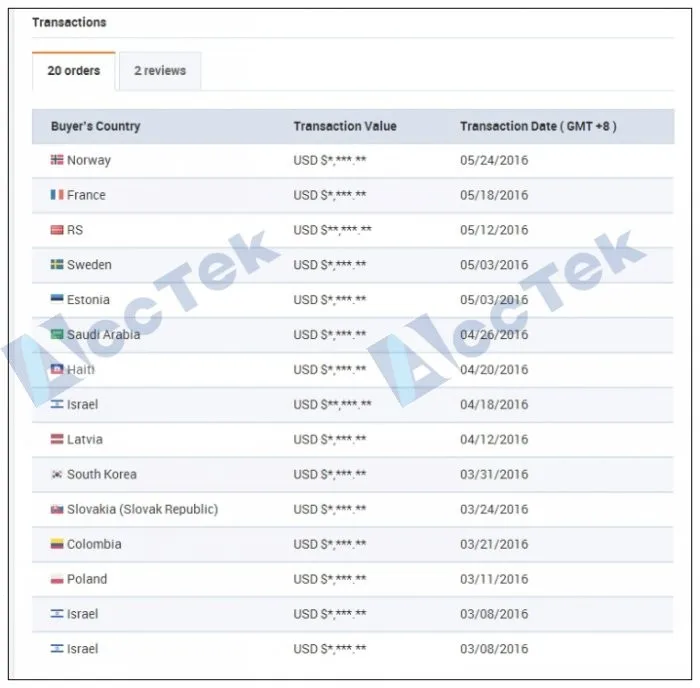Click the Saudi Arabia flag icon
Viewport: 700px width, 688px height.
click(x=57, y=335)
